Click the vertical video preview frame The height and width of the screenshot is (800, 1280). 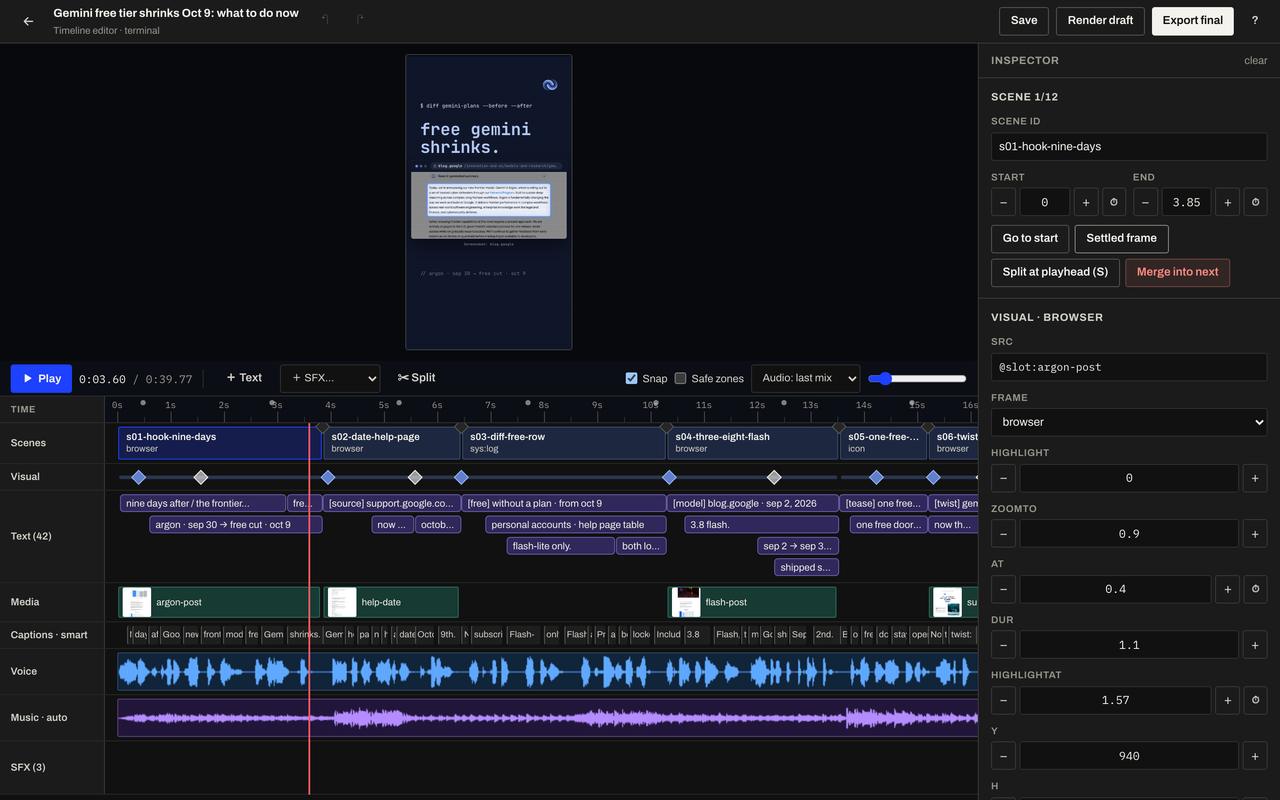[489, 202]
